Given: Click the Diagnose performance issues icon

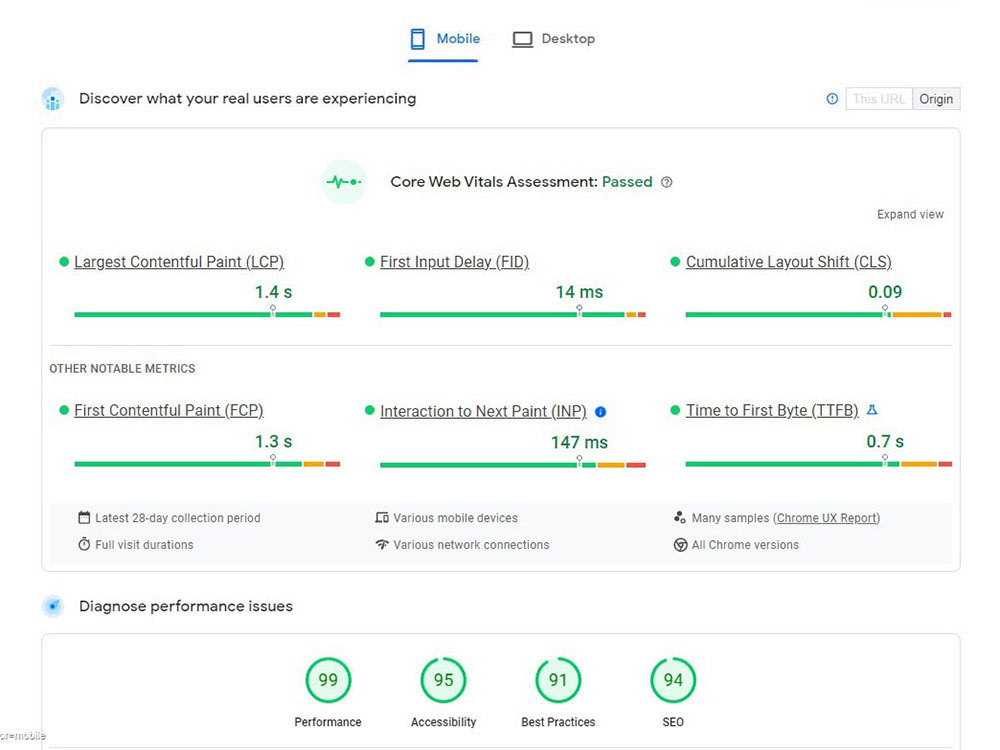Looking at the screenshot, I should 53,606.
